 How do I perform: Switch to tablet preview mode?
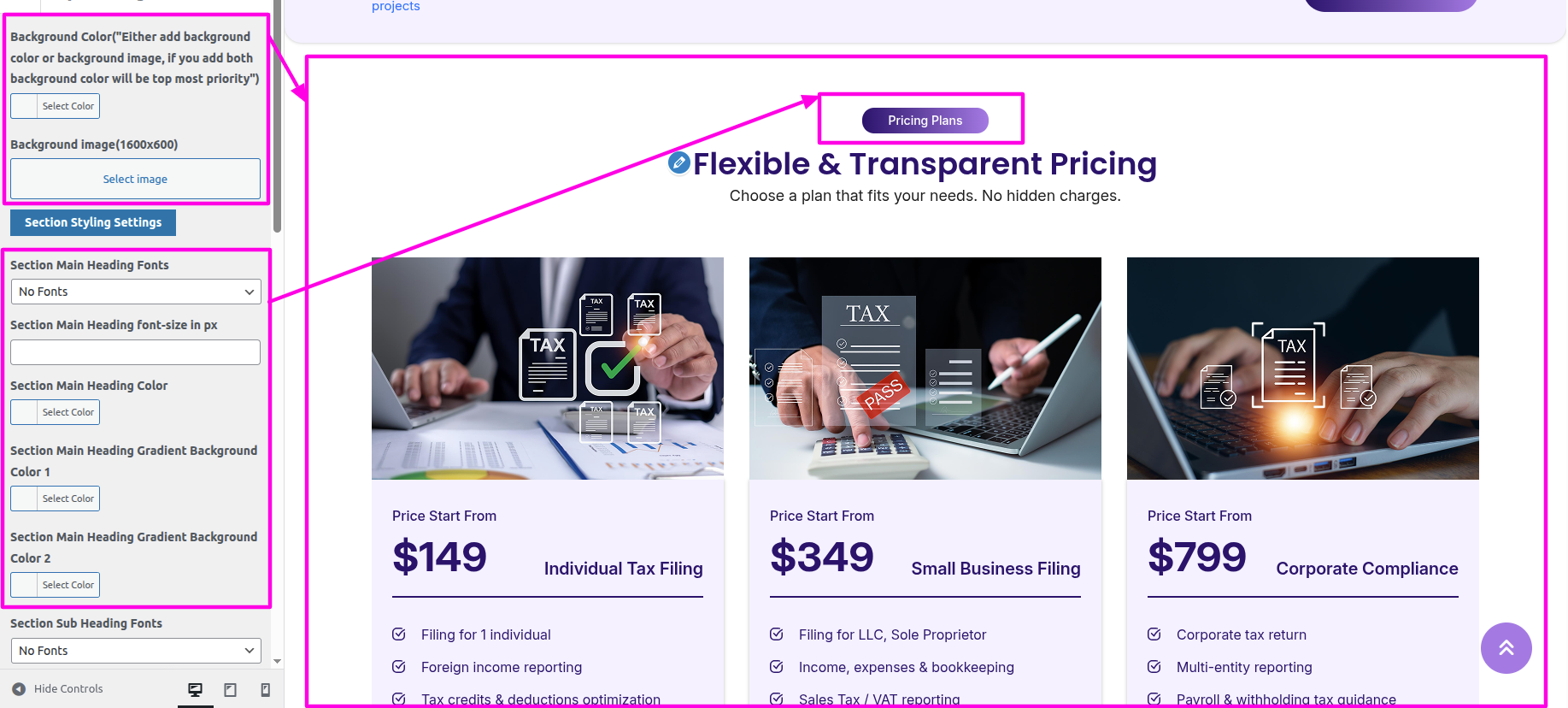coord(230,690)
